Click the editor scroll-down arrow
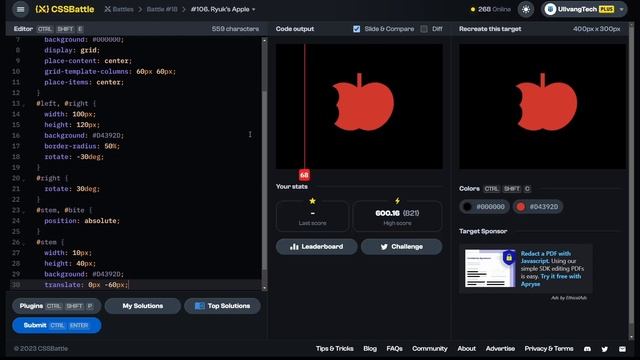640x360 pixels. coord(264,288)
